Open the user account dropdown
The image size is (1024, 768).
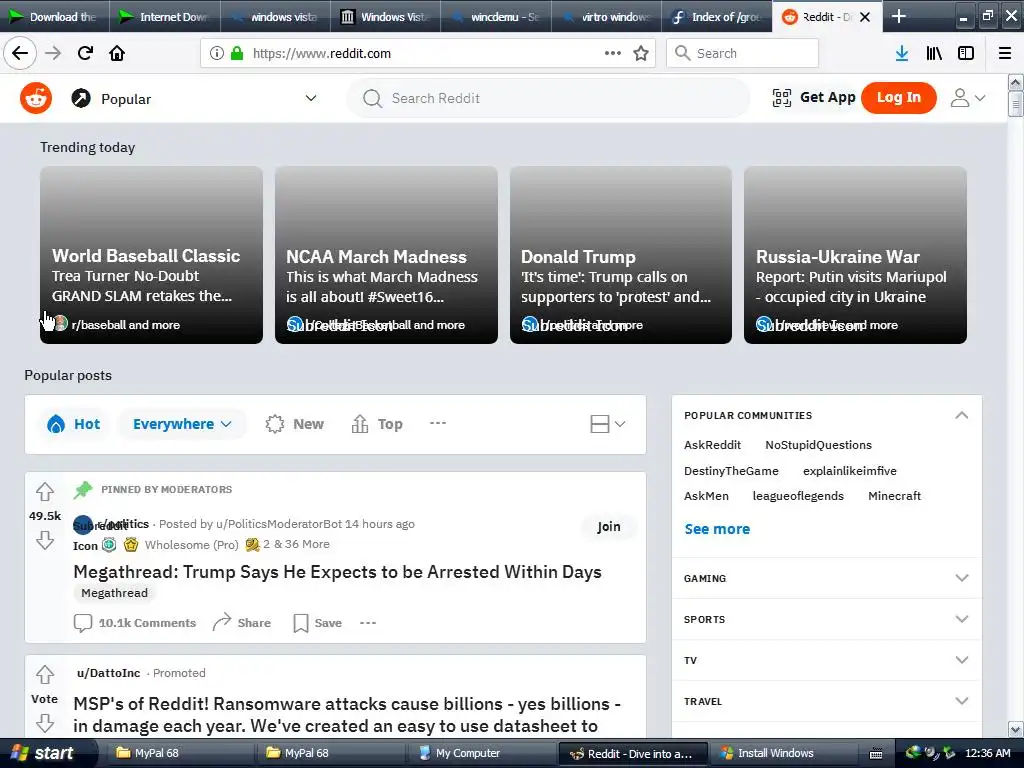pyautogui.click(x=967, y=98)
